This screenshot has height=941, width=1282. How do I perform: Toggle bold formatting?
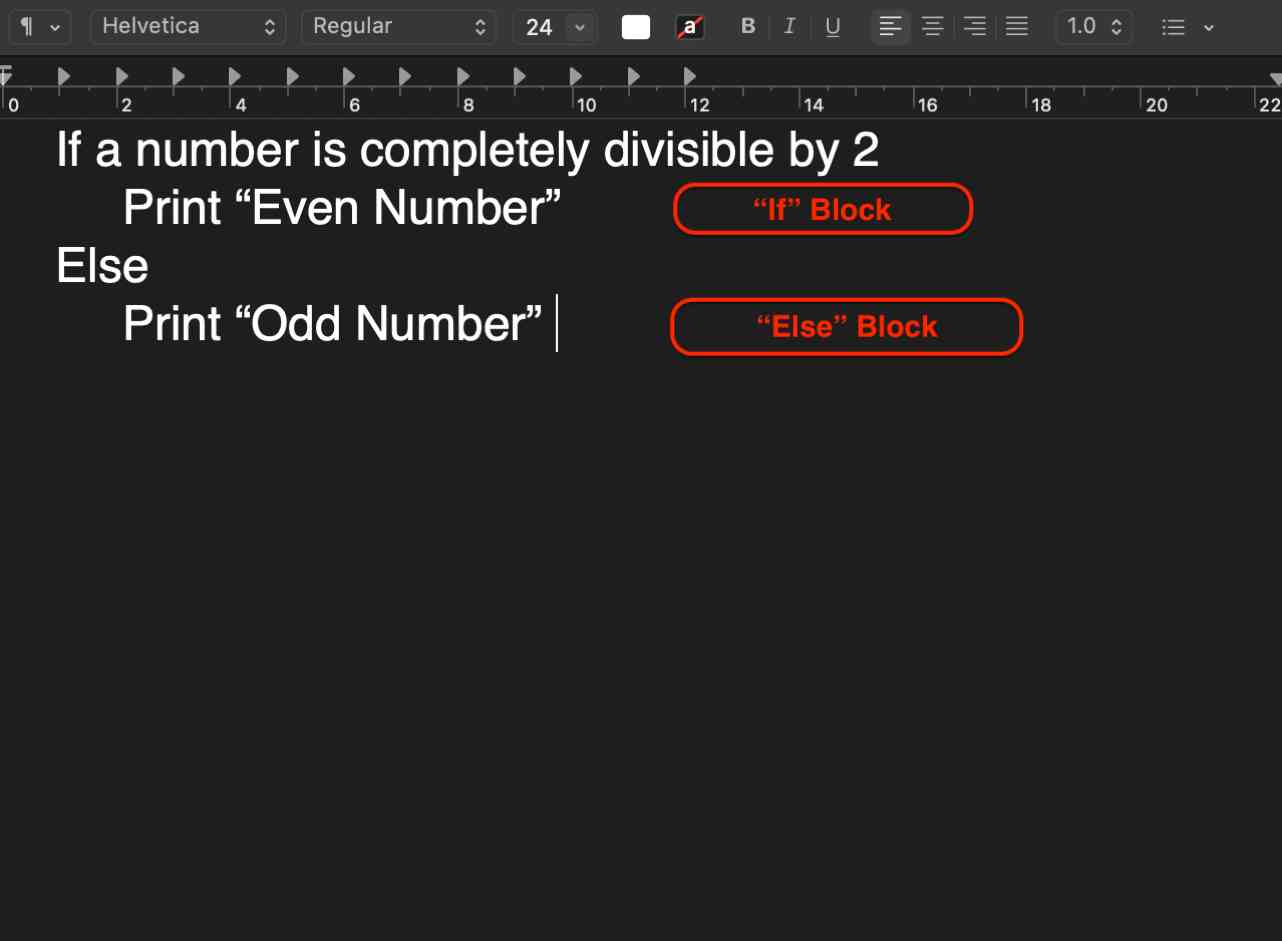click(747, 27)
